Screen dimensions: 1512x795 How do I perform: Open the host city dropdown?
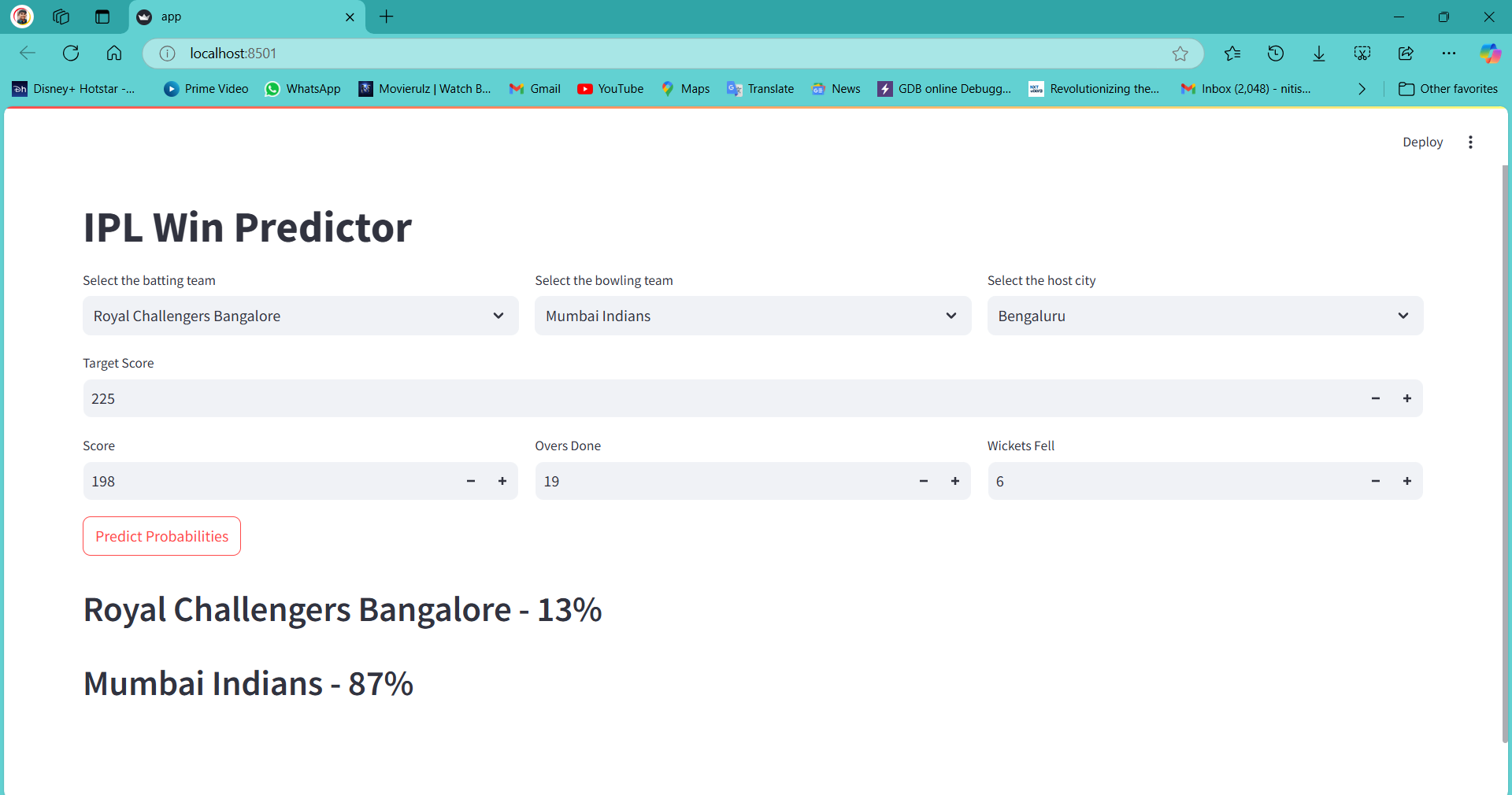click(1205, 316)
